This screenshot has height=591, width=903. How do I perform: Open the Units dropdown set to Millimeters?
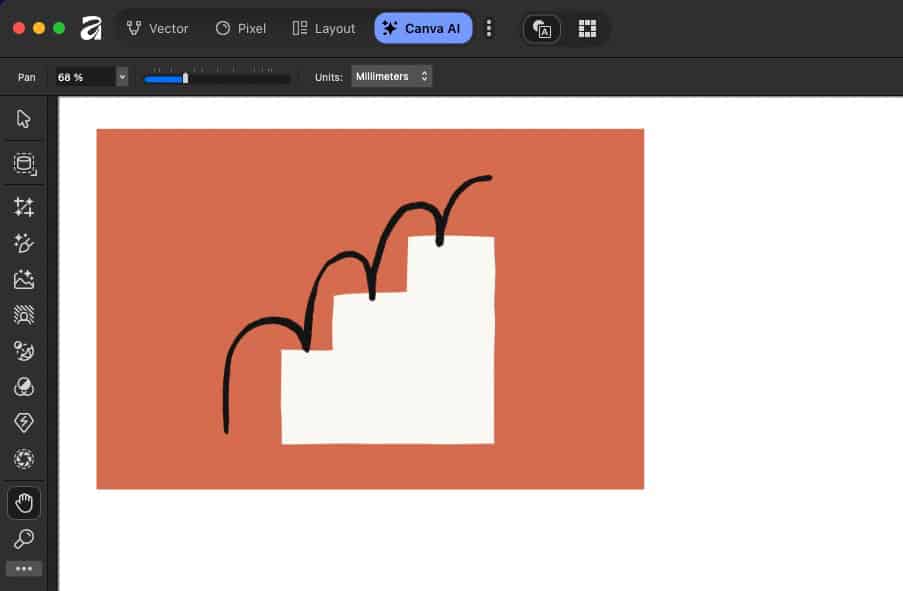(392, 76)
